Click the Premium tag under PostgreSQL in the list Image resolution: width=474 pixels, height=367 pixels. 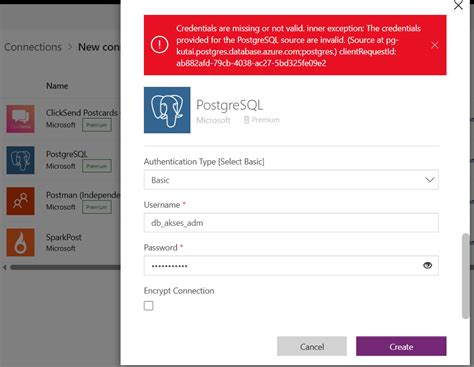point(97,166)
